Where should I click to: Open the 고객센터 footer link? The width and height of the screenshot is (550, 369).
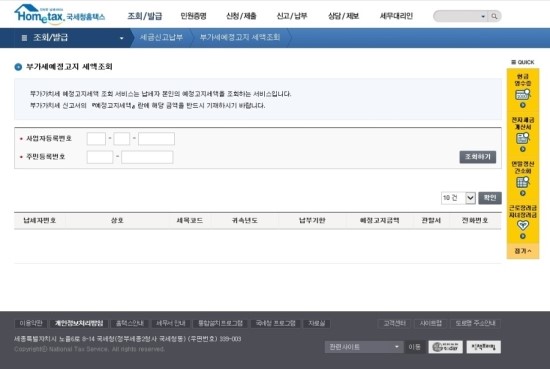[395, 323]
